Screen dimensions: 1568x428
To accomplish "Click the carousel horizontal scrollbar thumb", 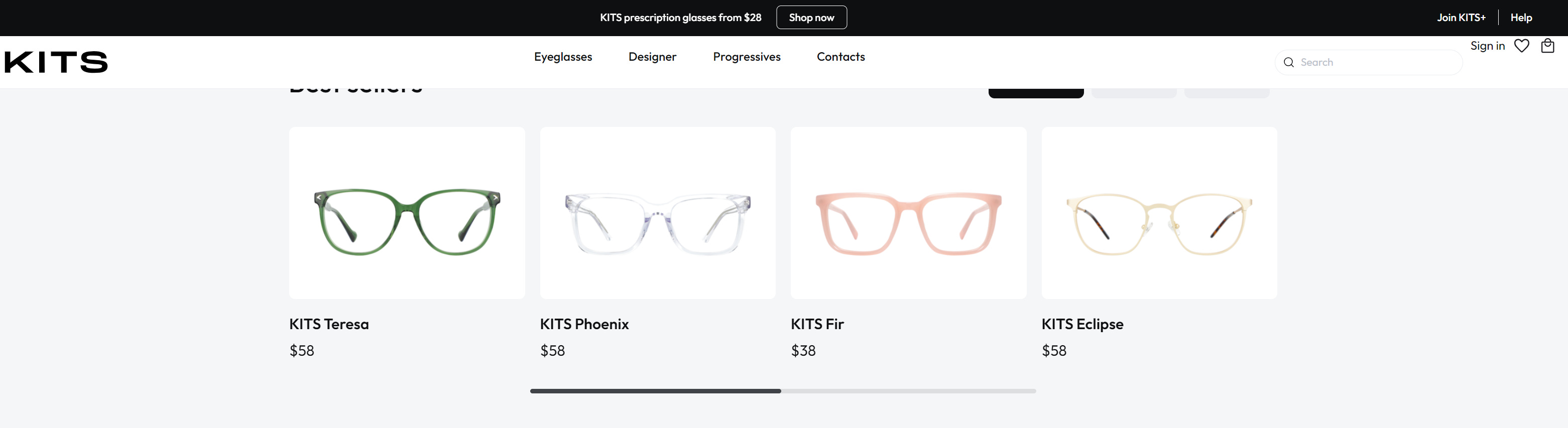I will click(656, 391).
